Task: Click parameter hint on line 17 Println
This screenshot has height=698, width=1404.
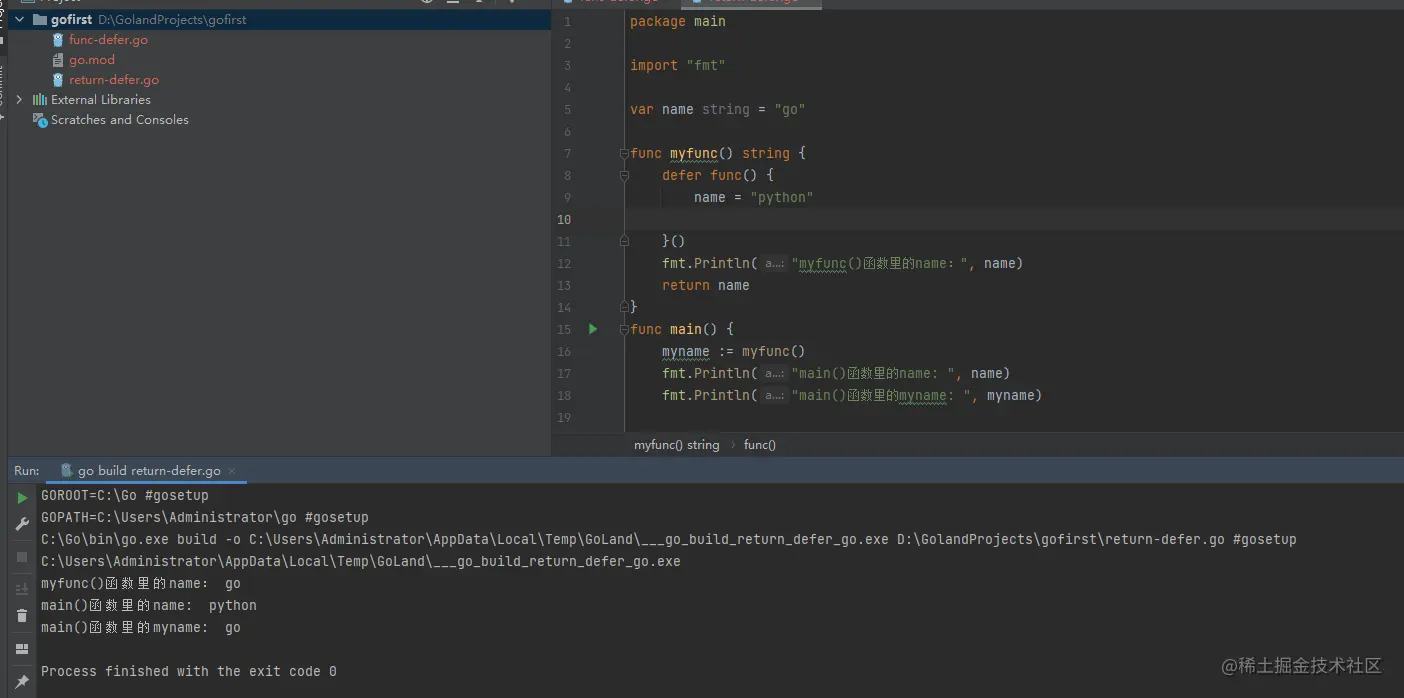Action: [775, 374]
